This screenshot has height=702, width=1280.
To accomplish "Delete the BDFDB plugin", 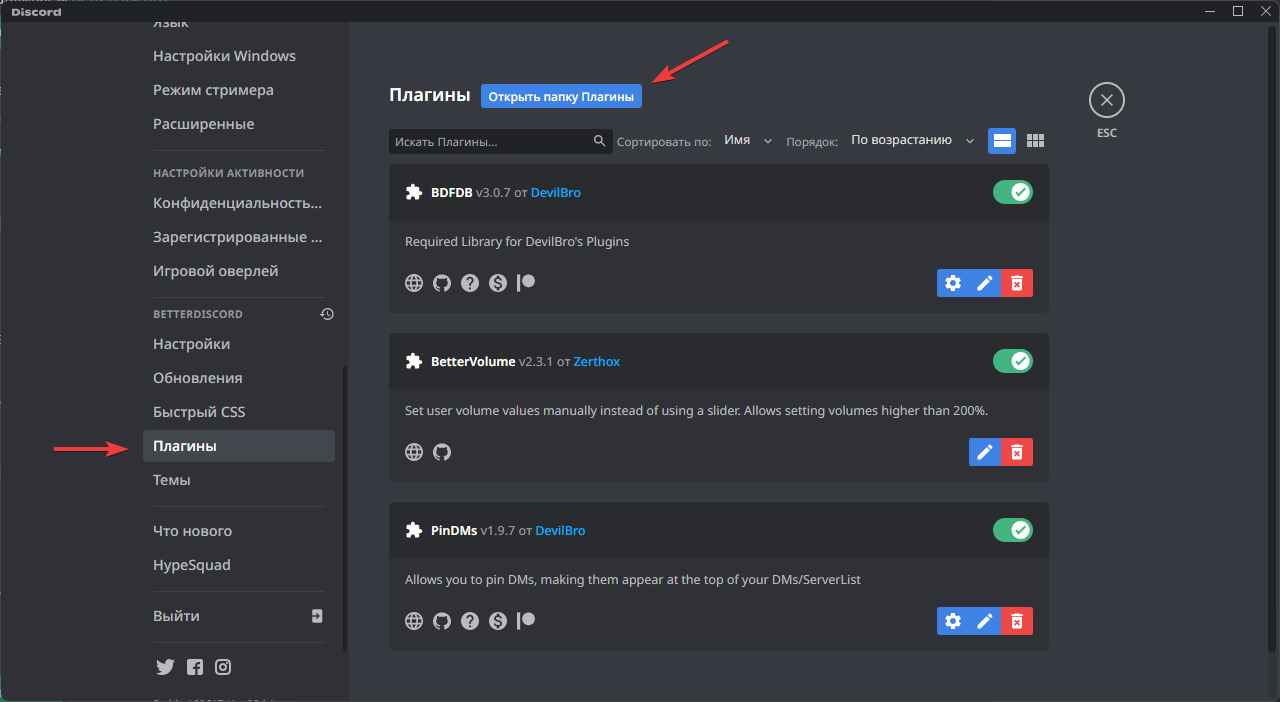I will pos(1017,283).
